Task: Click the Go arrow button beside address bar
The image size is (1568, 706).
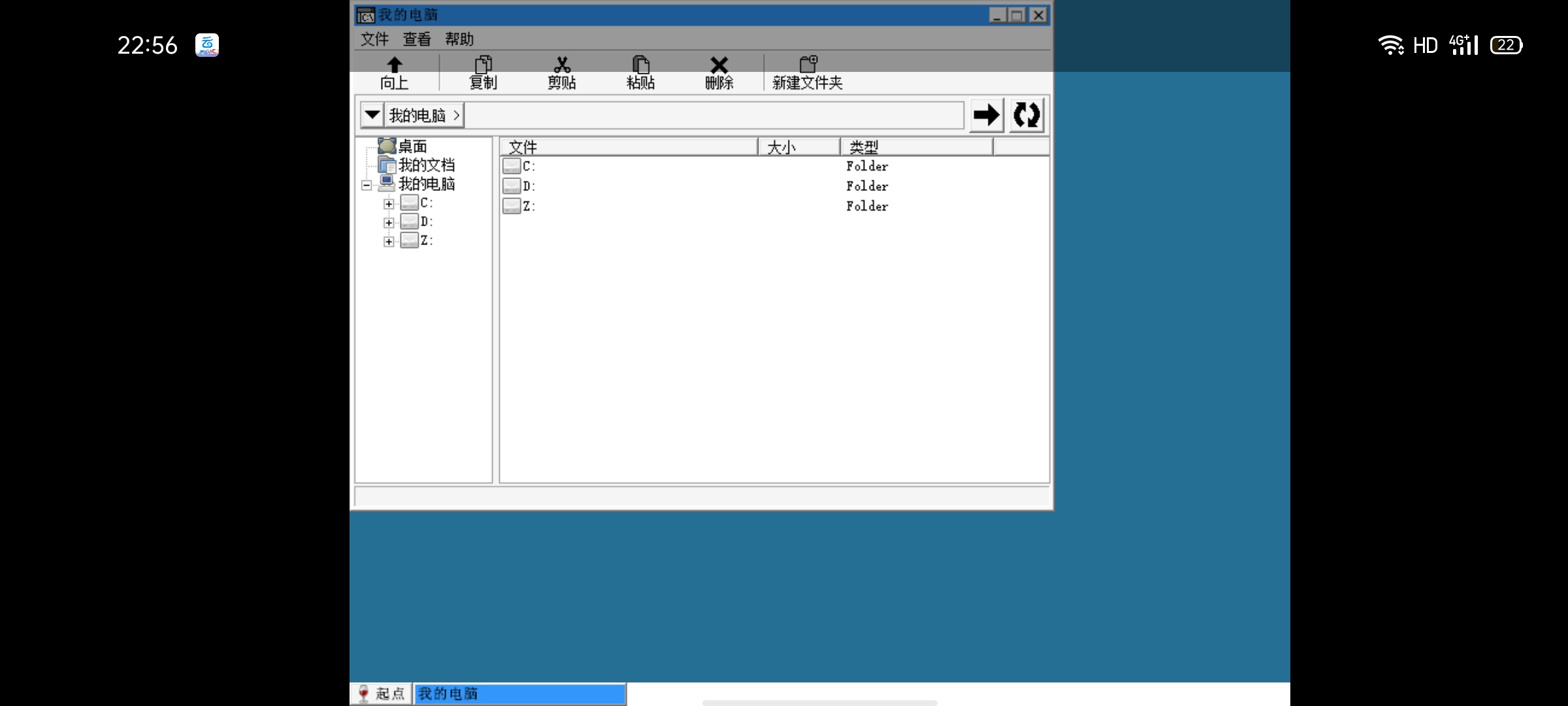Action: 987,115
